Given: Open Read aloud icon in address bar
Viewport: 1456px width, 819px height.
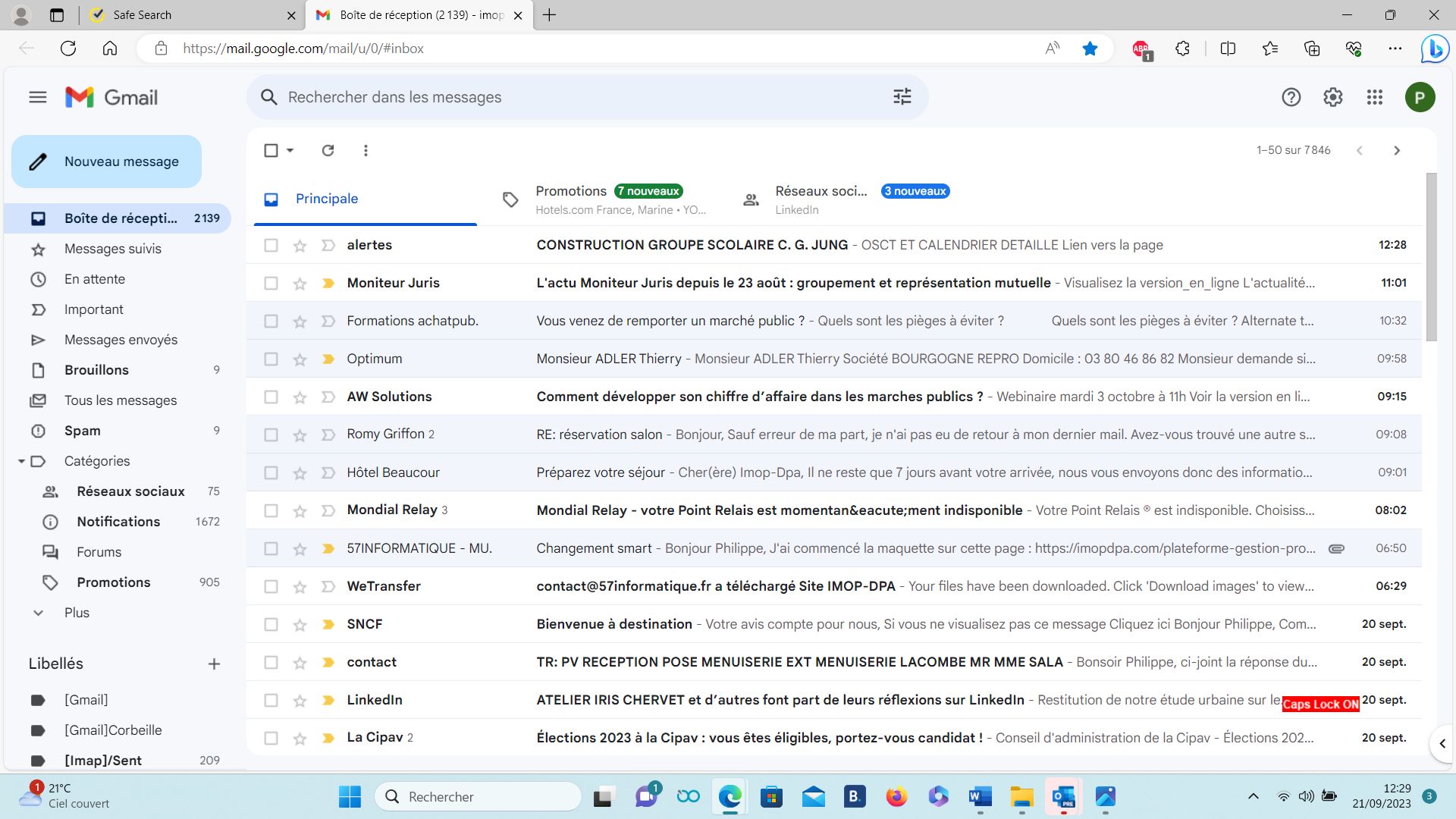Looking at the screenshot, I should pos(1052,49).
